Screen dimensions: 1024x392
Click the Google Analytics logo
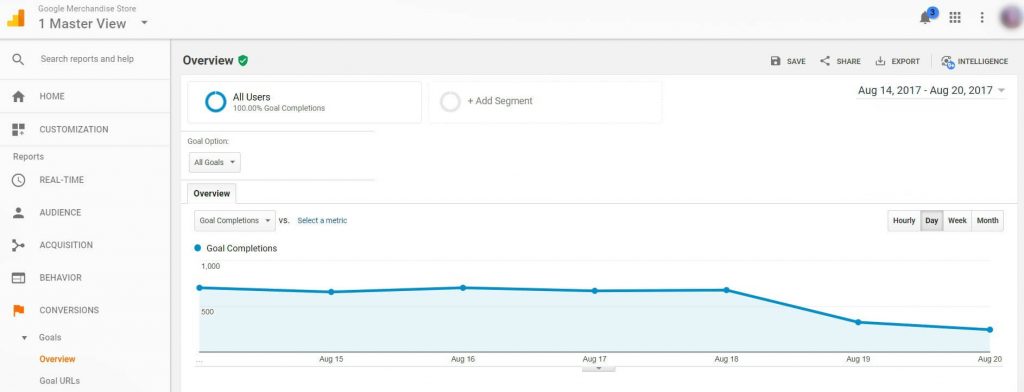(16, 18)
